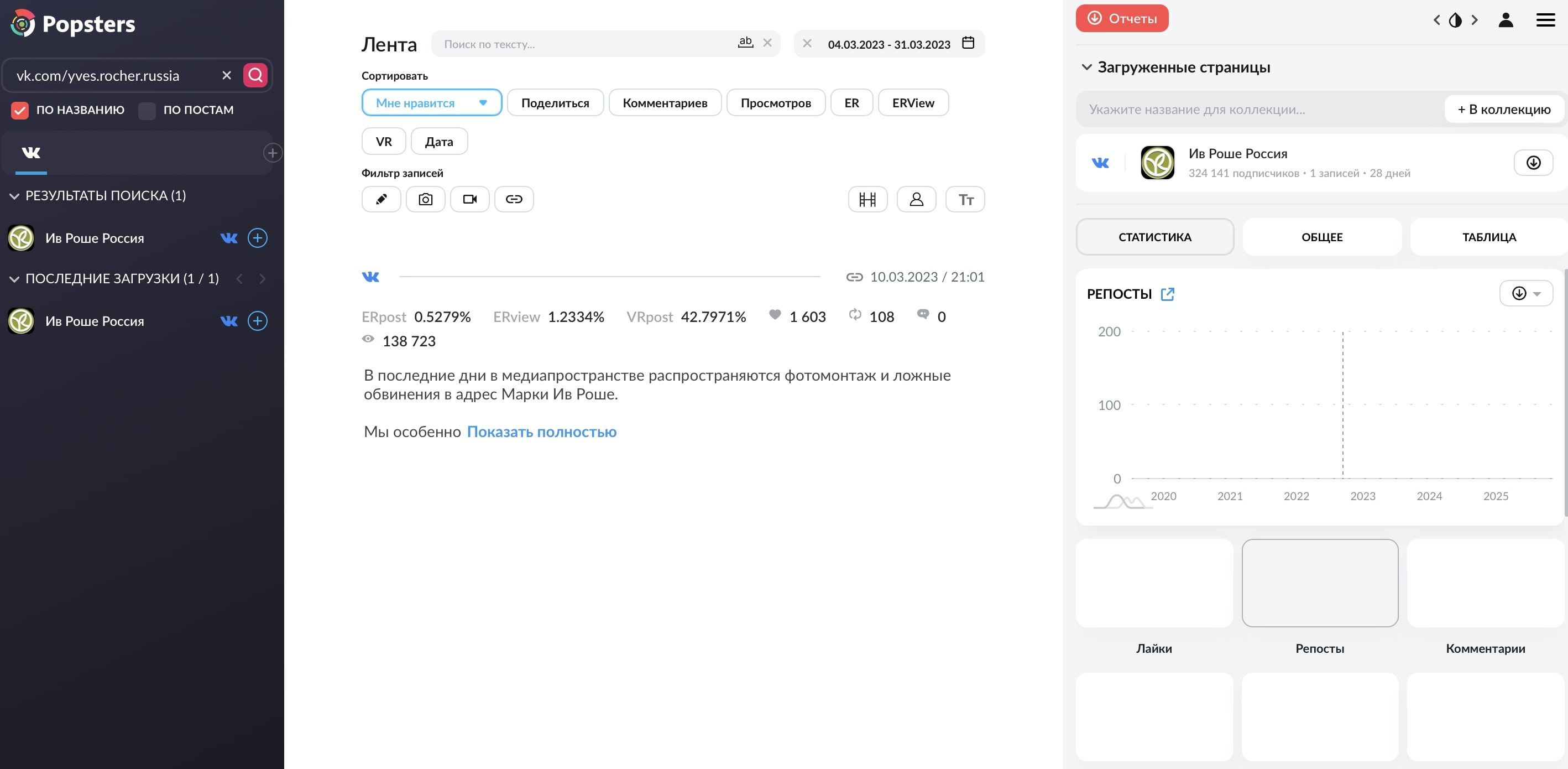Click the views eye icon on post

coord(368,339)
